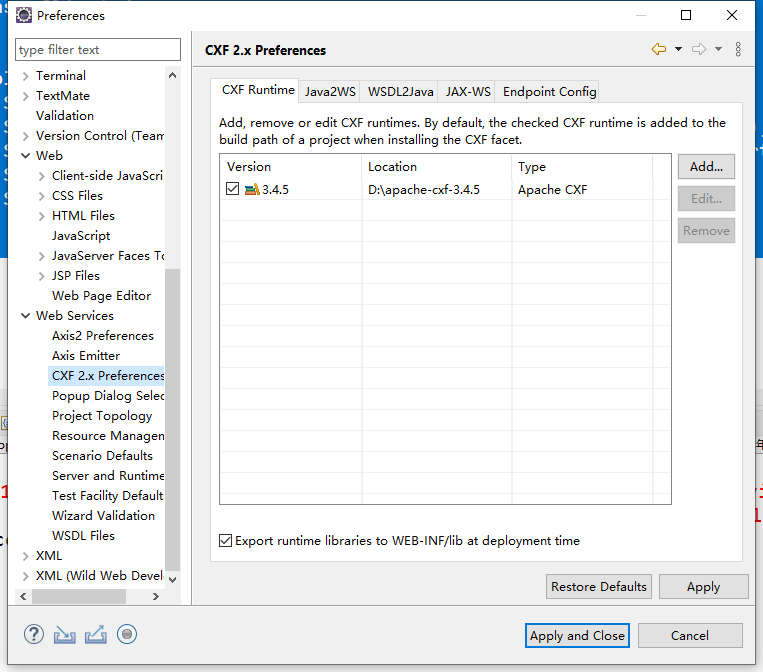Click the Preferences window app icon
The image size is (763, 672).
pos(23,16)
